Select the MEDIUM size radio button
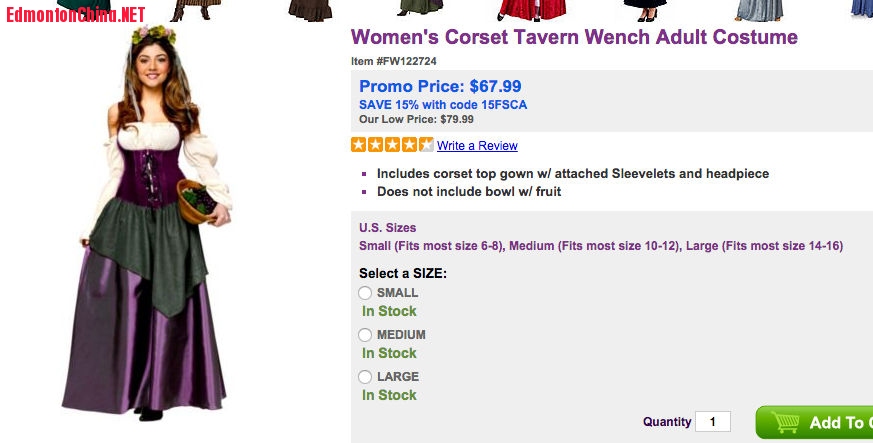The height and width of the screenshot is (443, 873). pyautogui.click(x=365, y=335)
